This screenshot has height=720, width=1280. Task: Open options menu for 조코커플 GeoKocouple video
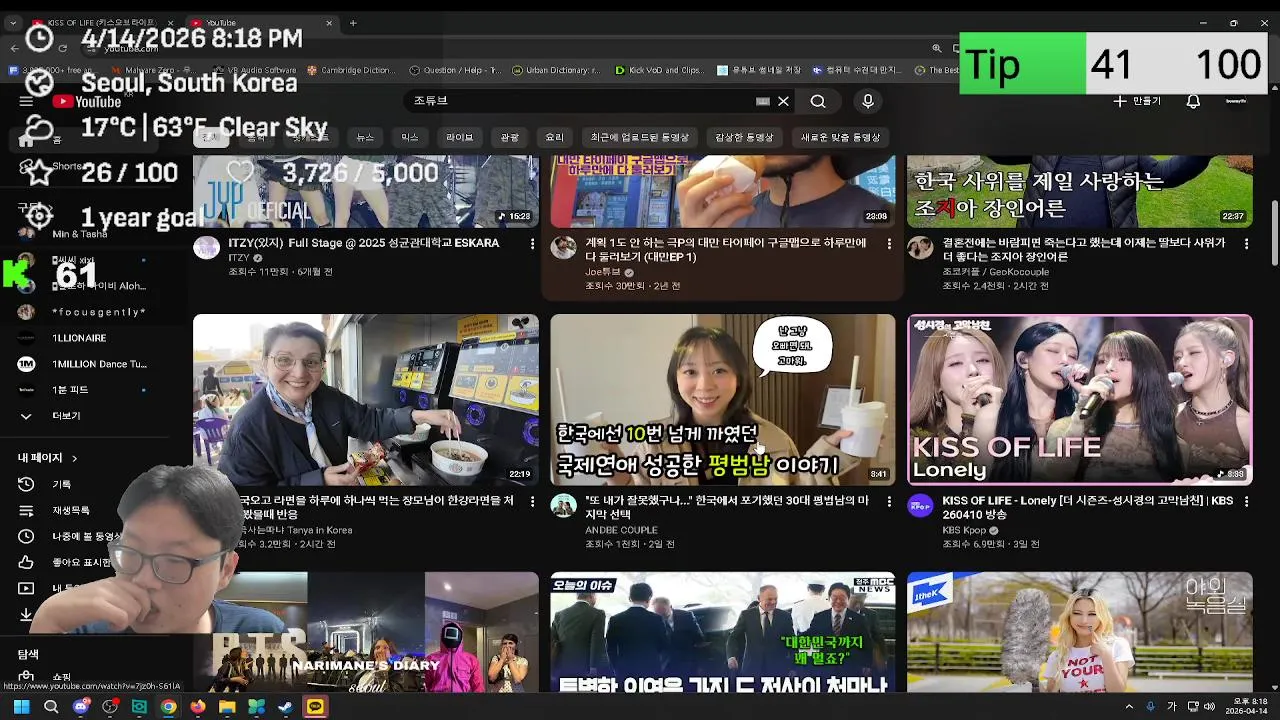tap(1246, 243)
